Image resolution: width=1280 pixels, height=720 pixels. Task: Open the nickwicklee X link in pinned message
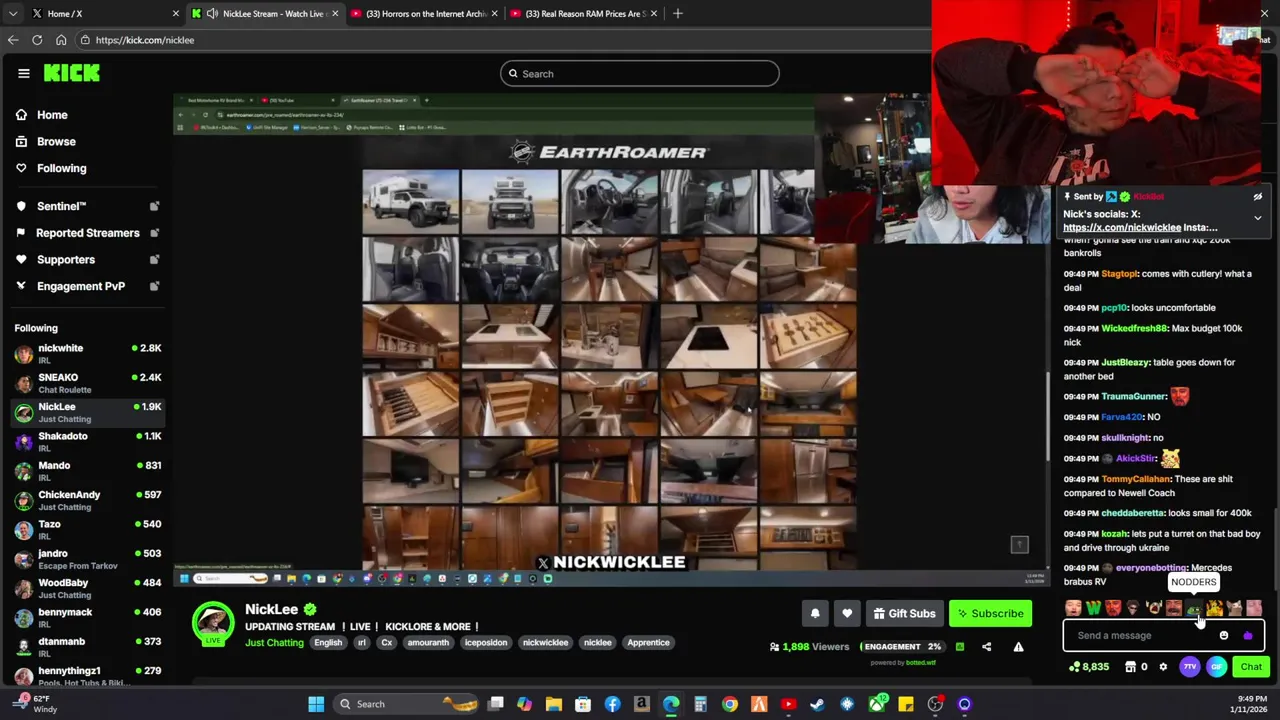(x=1122, y=228)
